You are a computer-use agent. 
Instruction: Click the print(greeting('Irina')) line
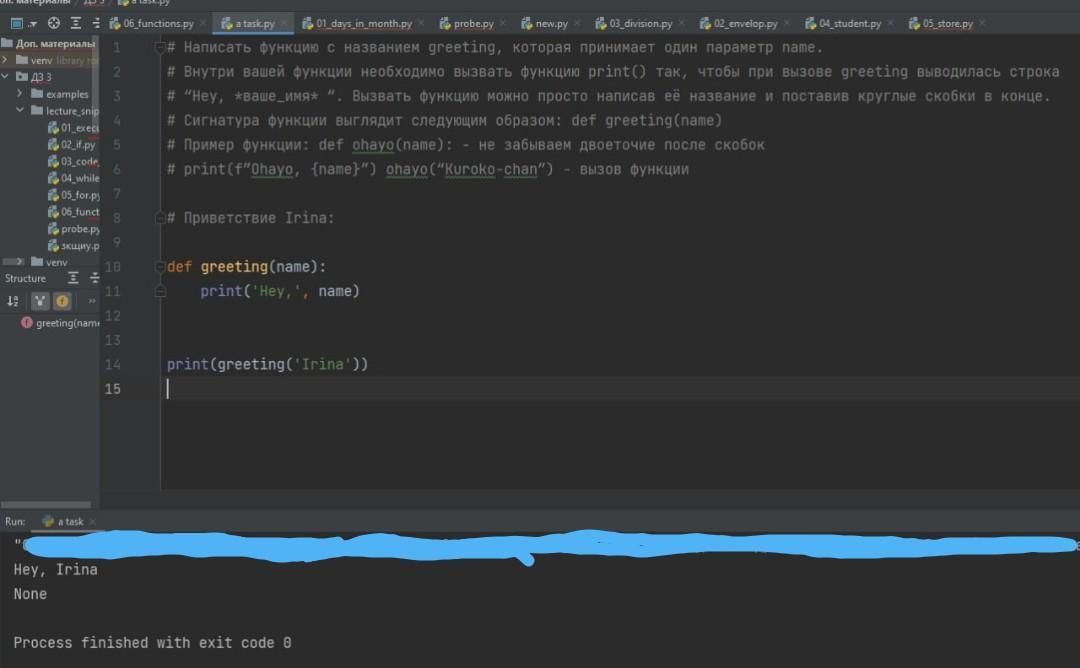(x=267, y=364)
